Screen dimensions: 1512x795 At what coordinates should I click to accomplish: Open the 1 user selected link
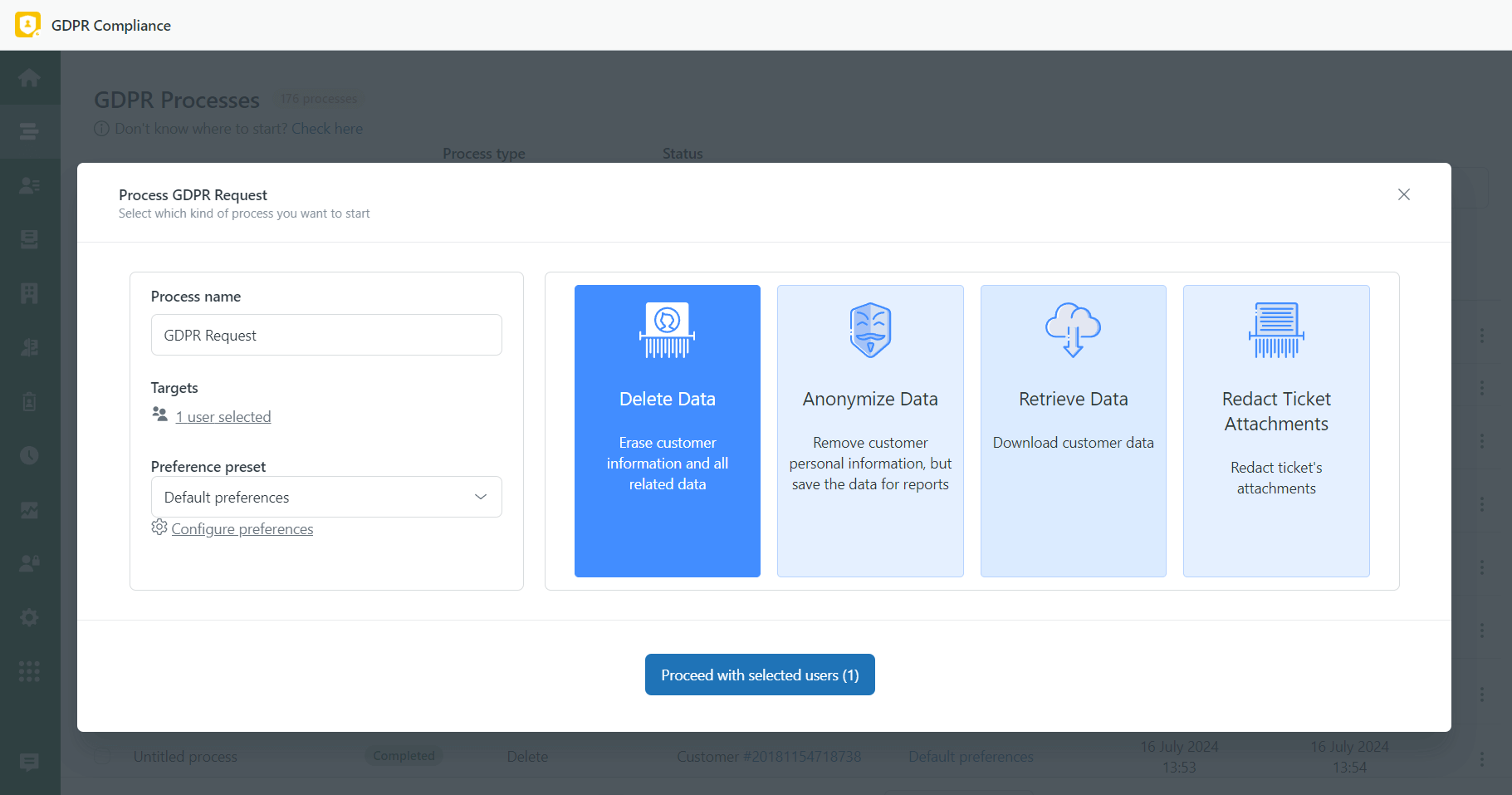223,417
